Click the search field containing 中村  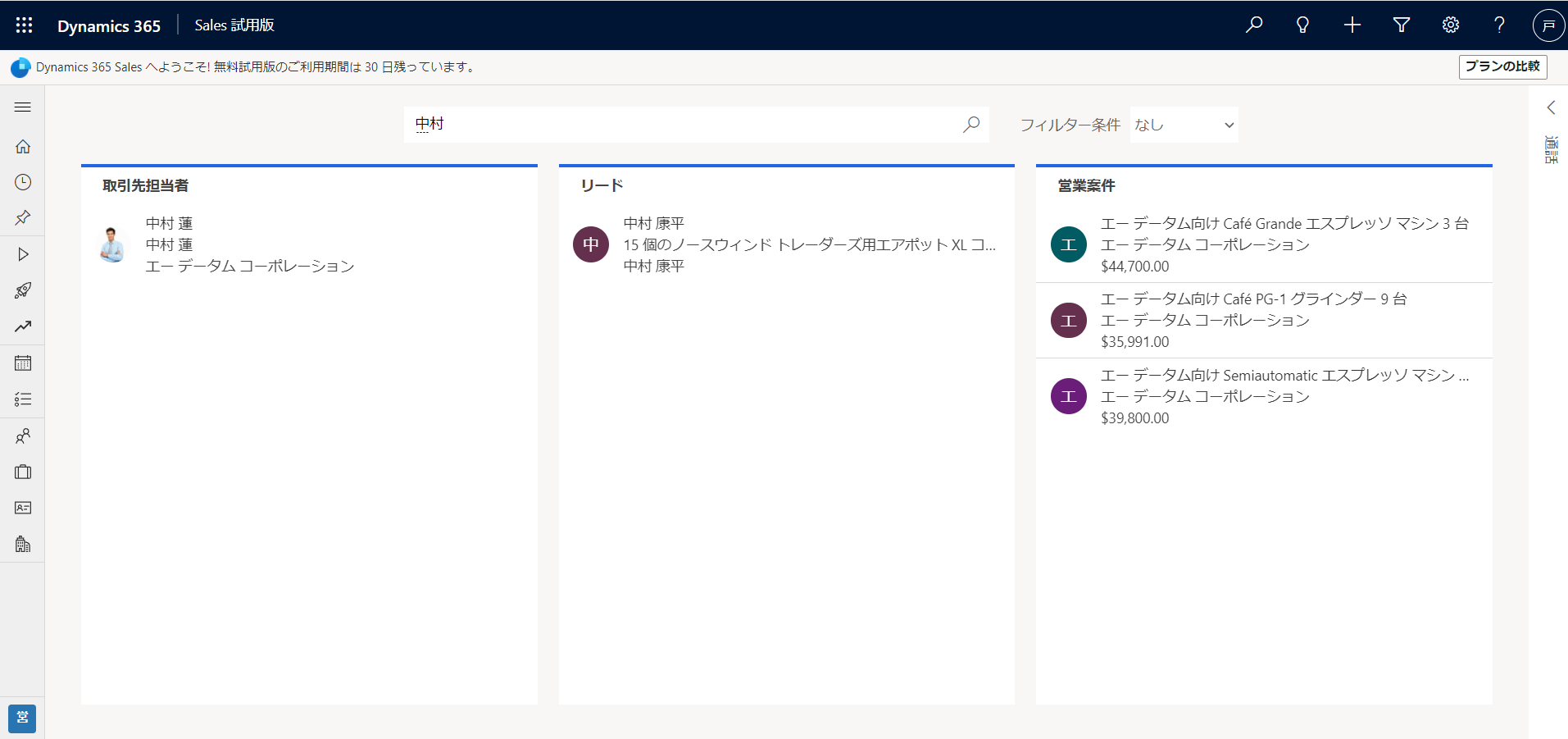click(x=696, y=125)
